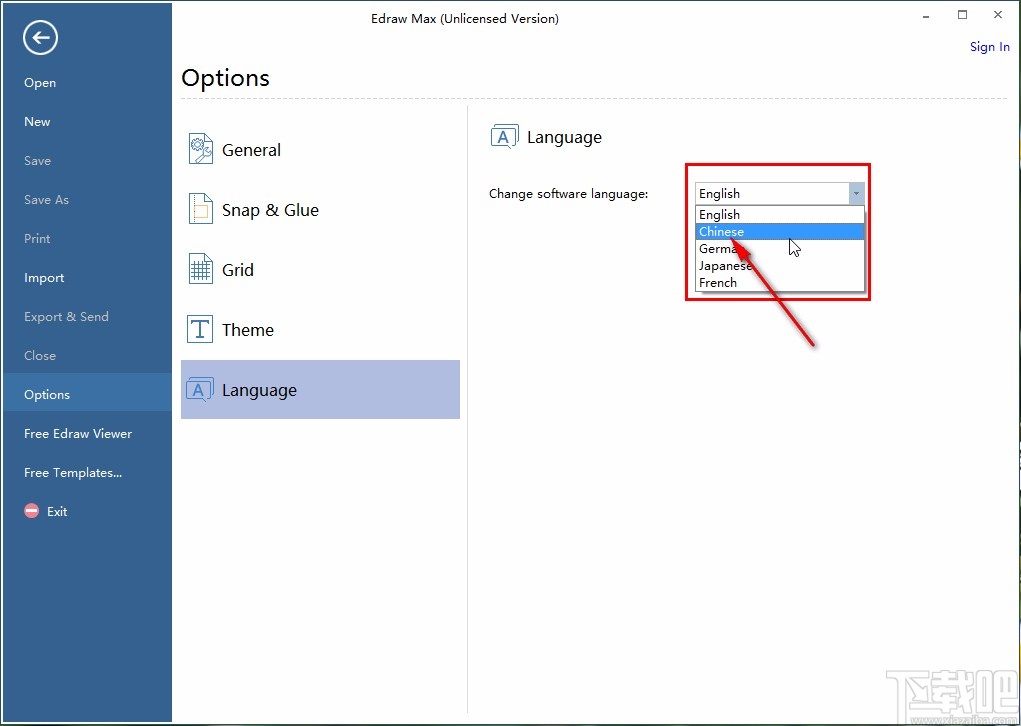Click the red Exit icon
The width and height of the screenshot is (1021, 726).
(32, 511)
